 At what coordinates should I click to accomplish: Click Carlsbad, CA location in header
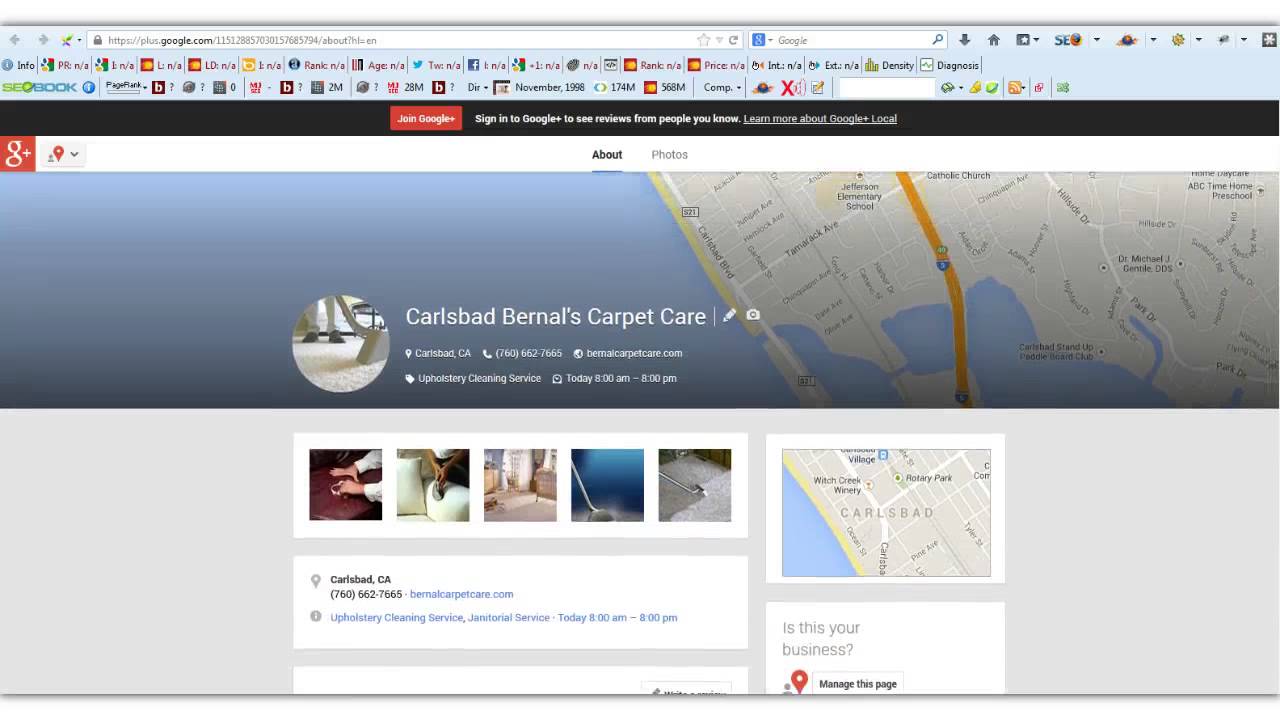point(443,353)
